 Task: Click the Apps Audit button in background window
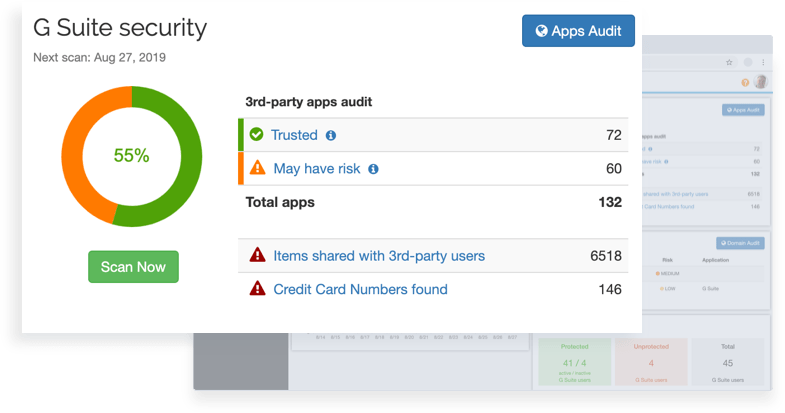(743, 110)
